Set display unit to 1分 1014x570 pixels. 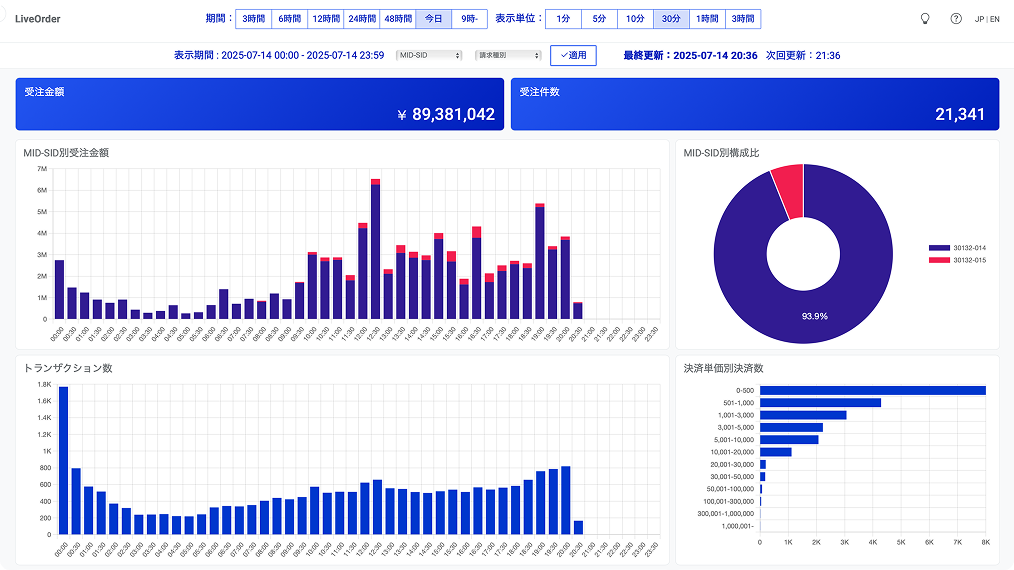[x=563, y=18]
